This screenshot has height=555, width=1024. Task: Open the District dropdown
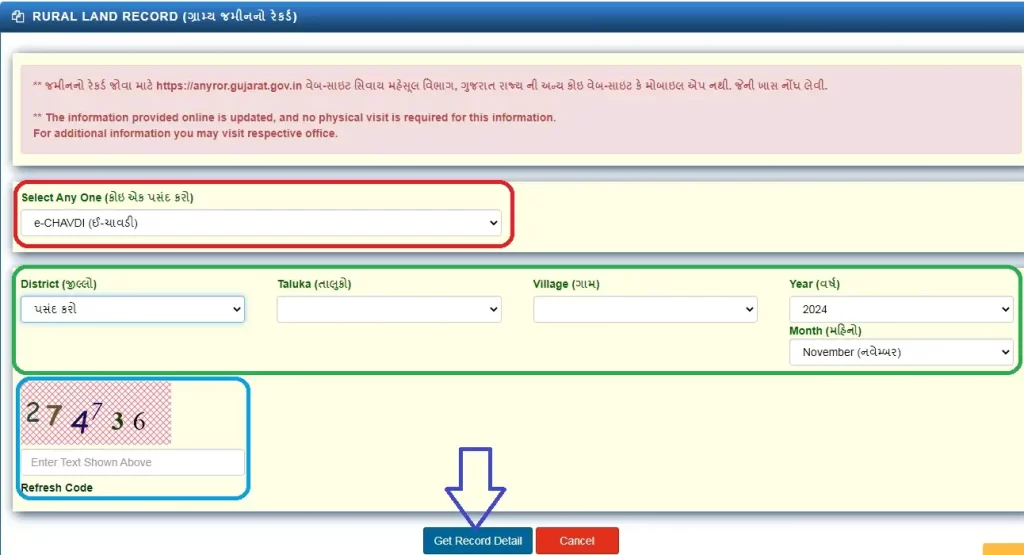click(x=133, y=309)
